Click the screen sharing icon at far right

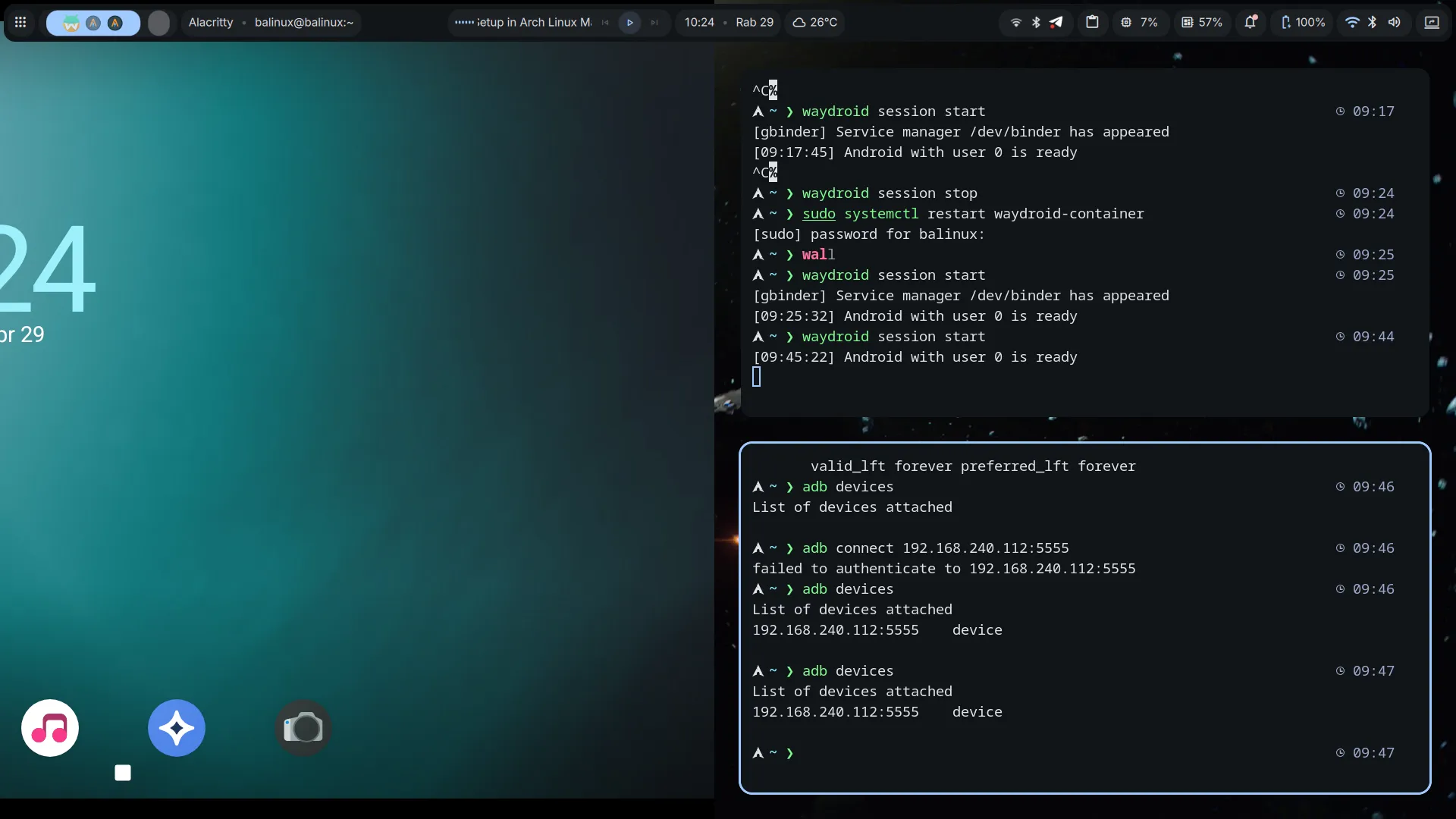(1432, 23)
